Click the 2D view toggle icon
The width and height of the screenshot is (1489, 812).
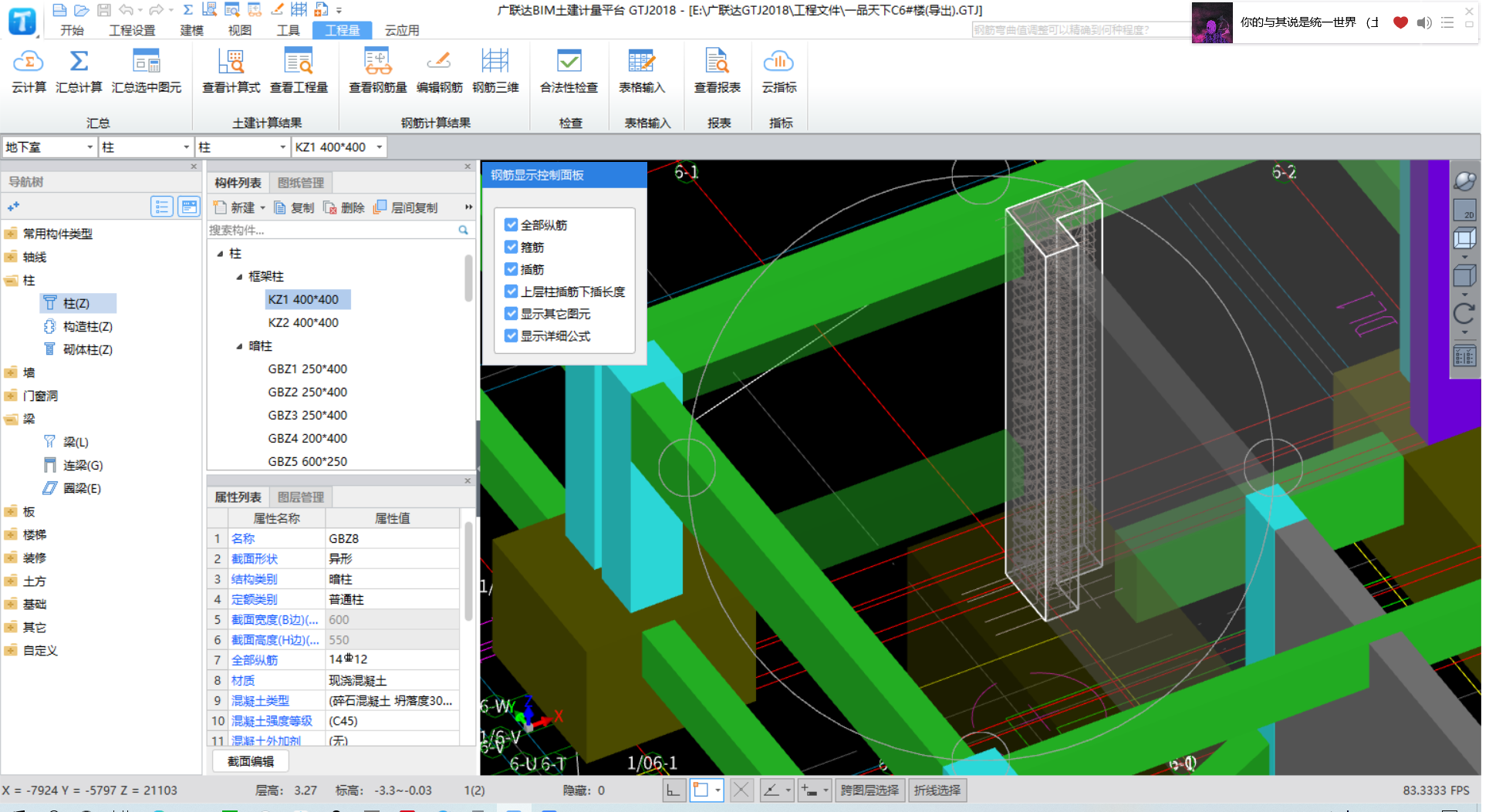[1464, 210]
